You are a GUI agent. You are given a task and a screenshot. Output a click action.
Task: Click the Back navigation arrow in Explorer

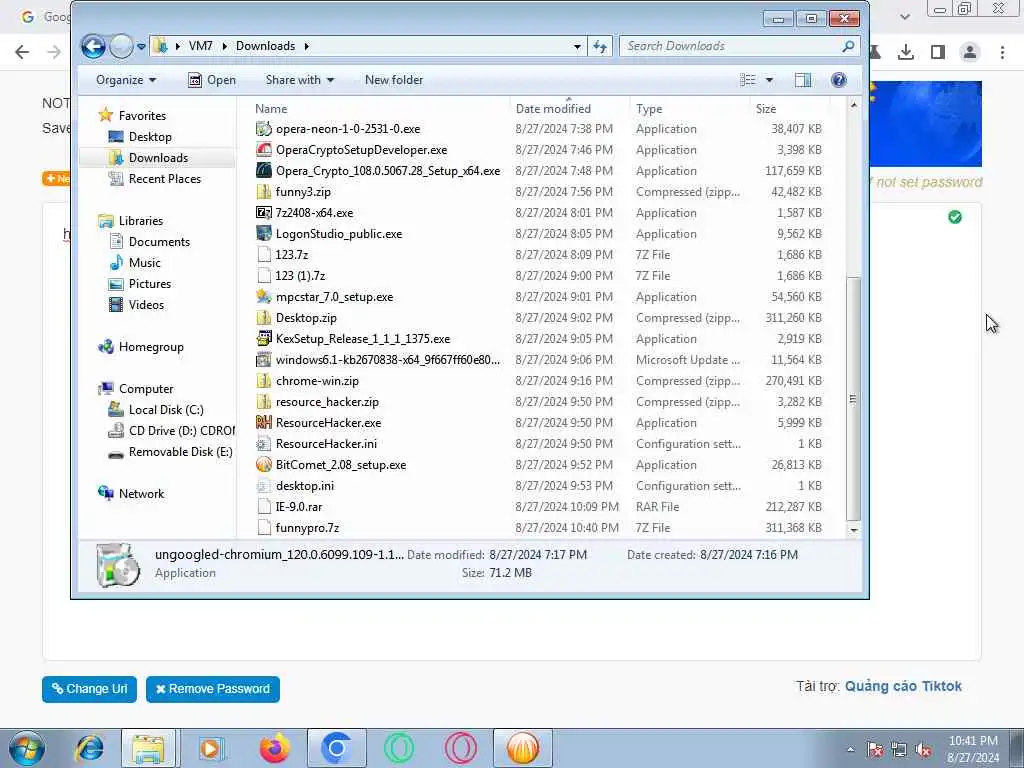click(93, 46)
